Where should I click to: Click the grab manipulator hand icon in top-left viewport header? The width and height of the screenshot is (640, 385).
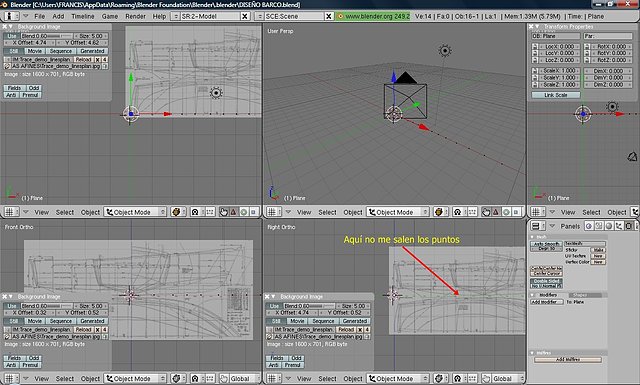(224, 212)
